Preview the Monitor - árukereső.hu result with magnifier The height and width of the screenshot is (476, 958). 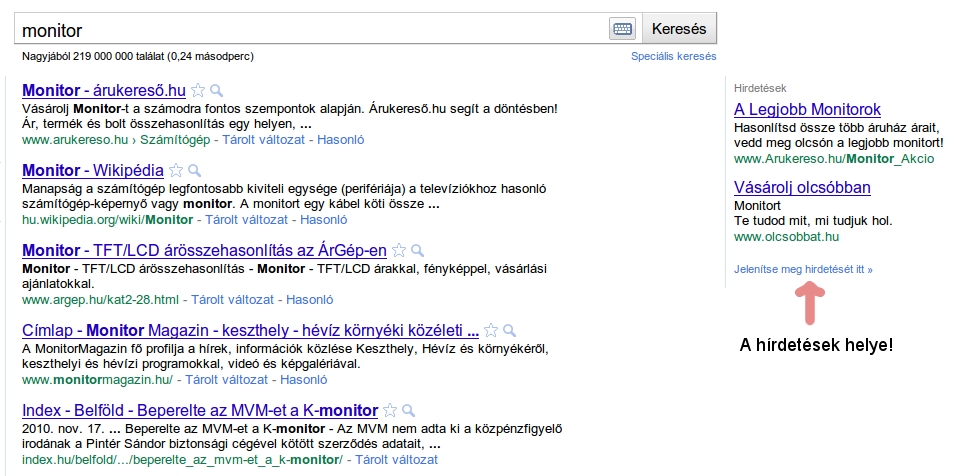coord(216,91)
